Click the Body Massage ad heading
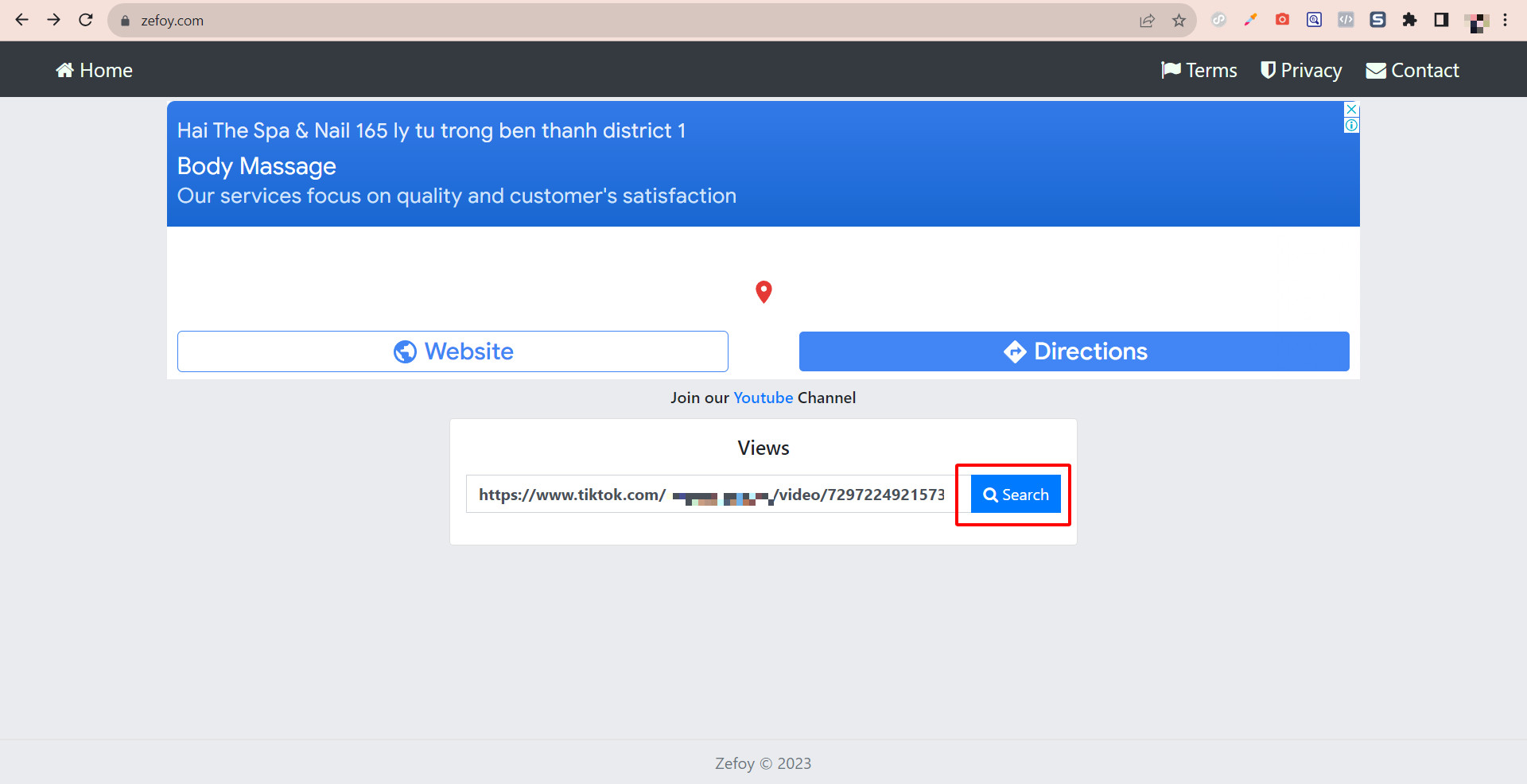The height and width of the screenshot is (784, 1527). tap(256, 166)
